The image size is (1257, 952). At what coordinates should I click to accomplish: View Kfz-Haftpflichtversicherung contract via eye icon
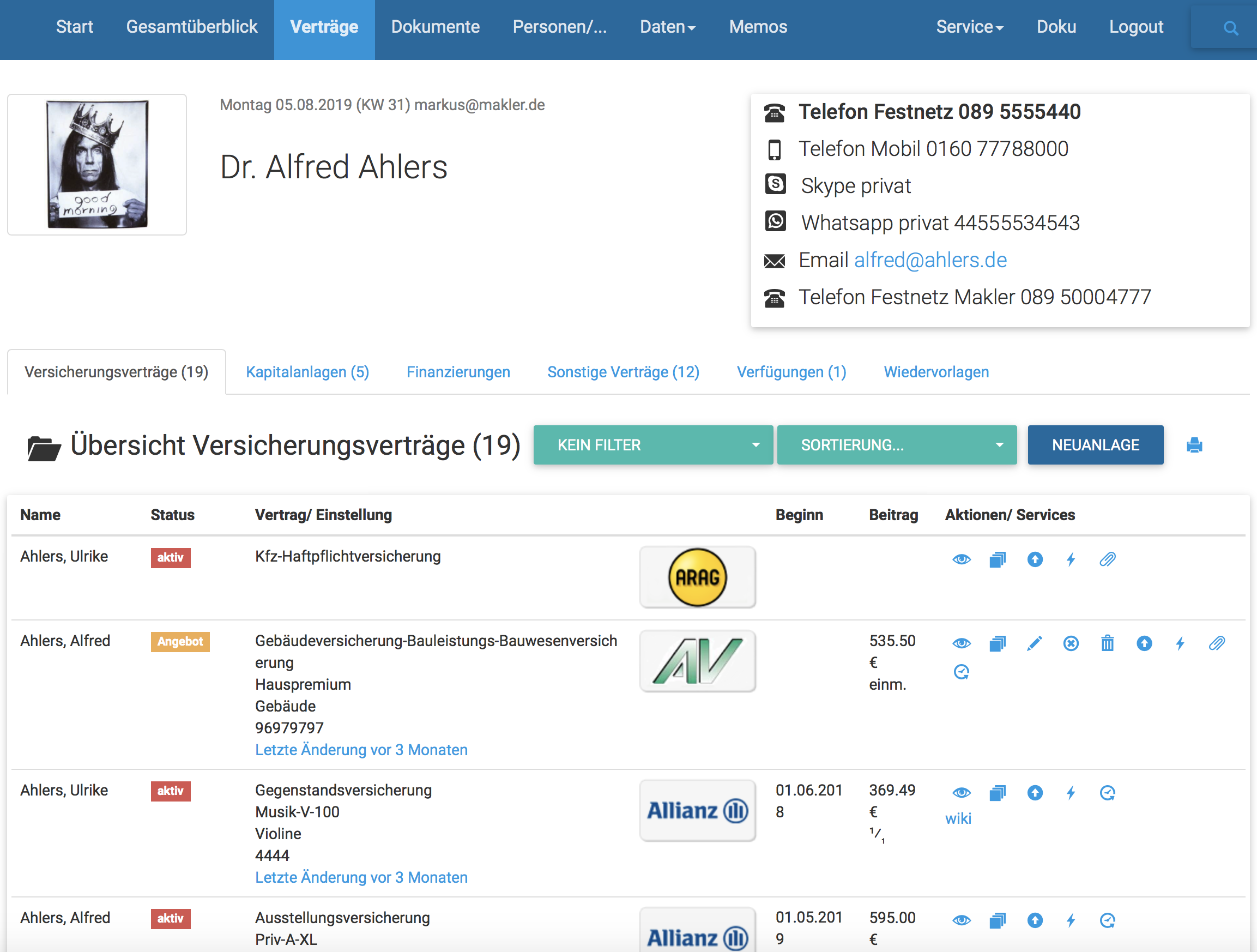coord(962,559)
